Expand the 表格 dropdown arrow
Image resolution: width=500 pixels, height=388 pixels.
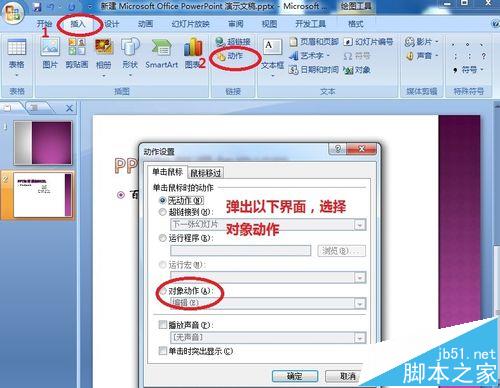[x=16, y=76]
